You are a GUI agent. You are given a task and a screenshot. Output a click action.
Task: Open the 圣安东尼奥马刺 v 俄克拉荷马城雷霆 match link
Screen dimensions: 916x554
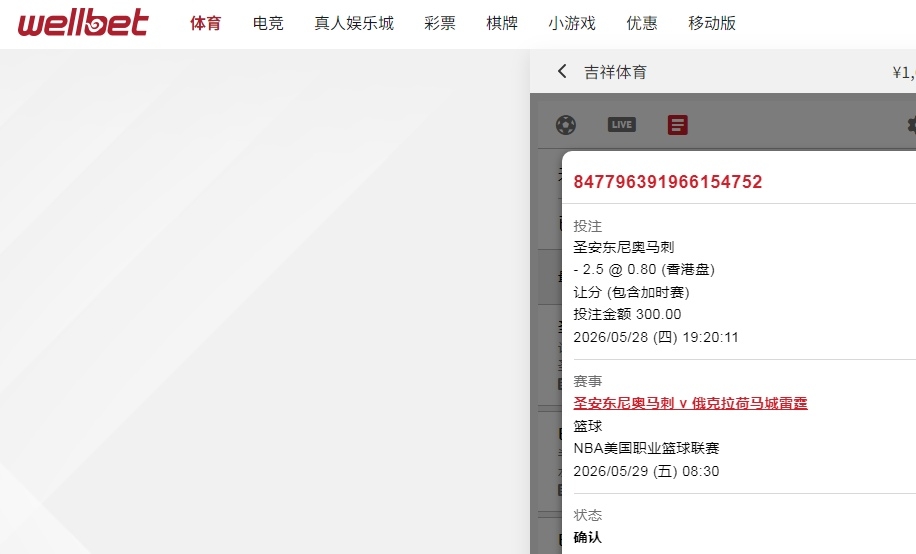pyautogui.click(x=691, y=403)
